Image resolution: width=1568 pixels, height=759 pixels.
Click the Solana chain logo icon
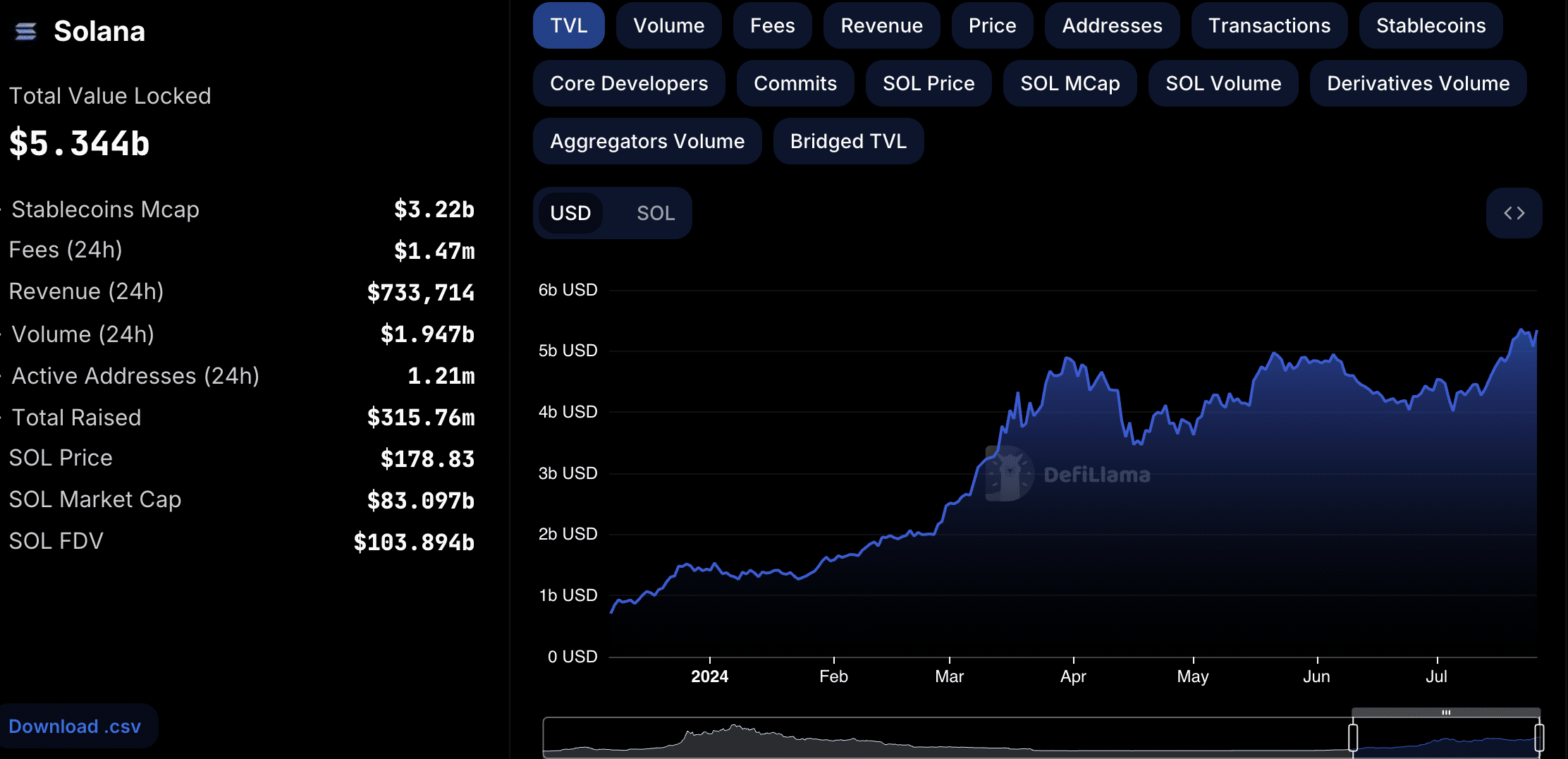[26, 31]
